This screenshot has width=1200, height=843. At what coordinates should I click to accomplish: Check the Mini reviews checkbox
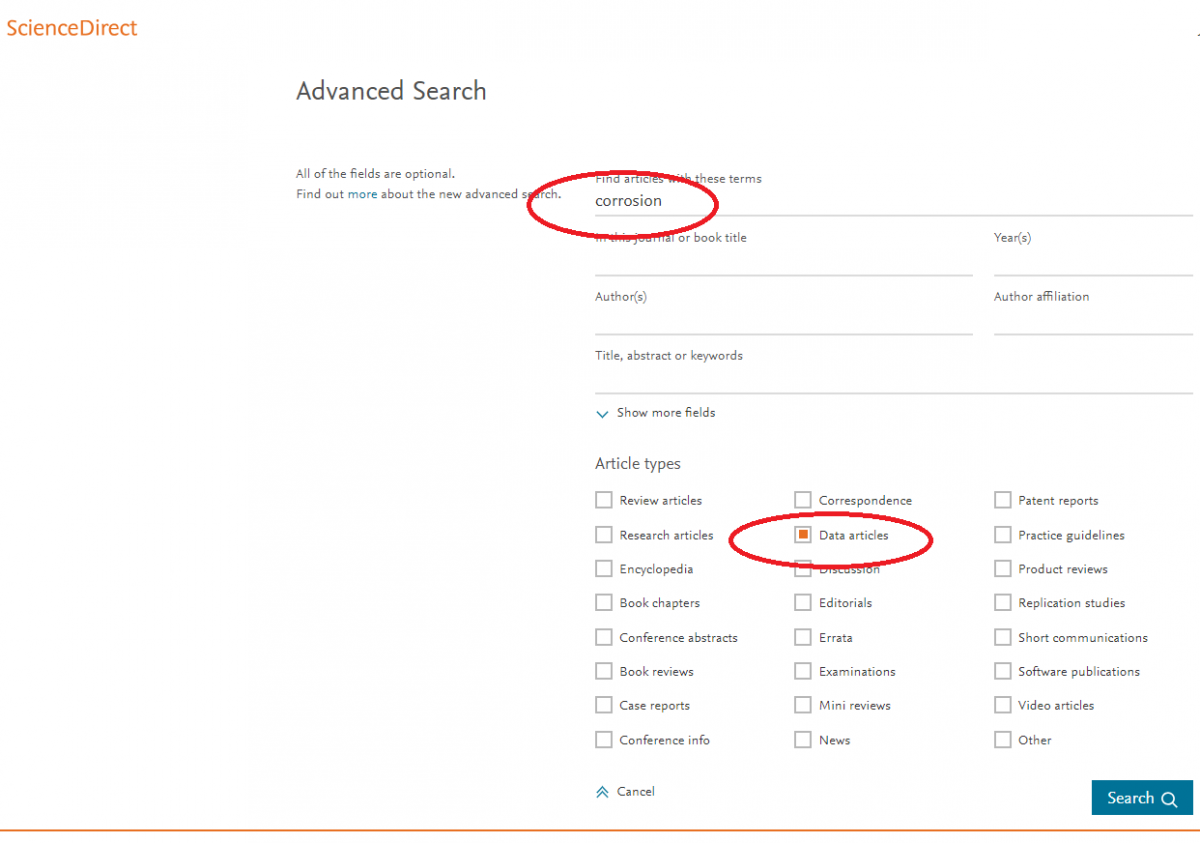tap(803, 705)
